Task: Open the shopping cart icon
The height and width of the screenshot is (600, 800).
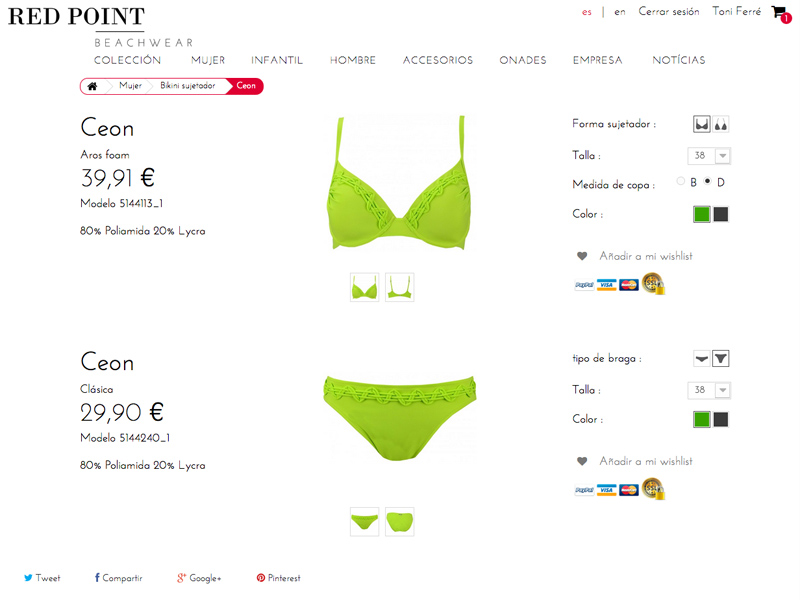Action: tap(780, 13)
